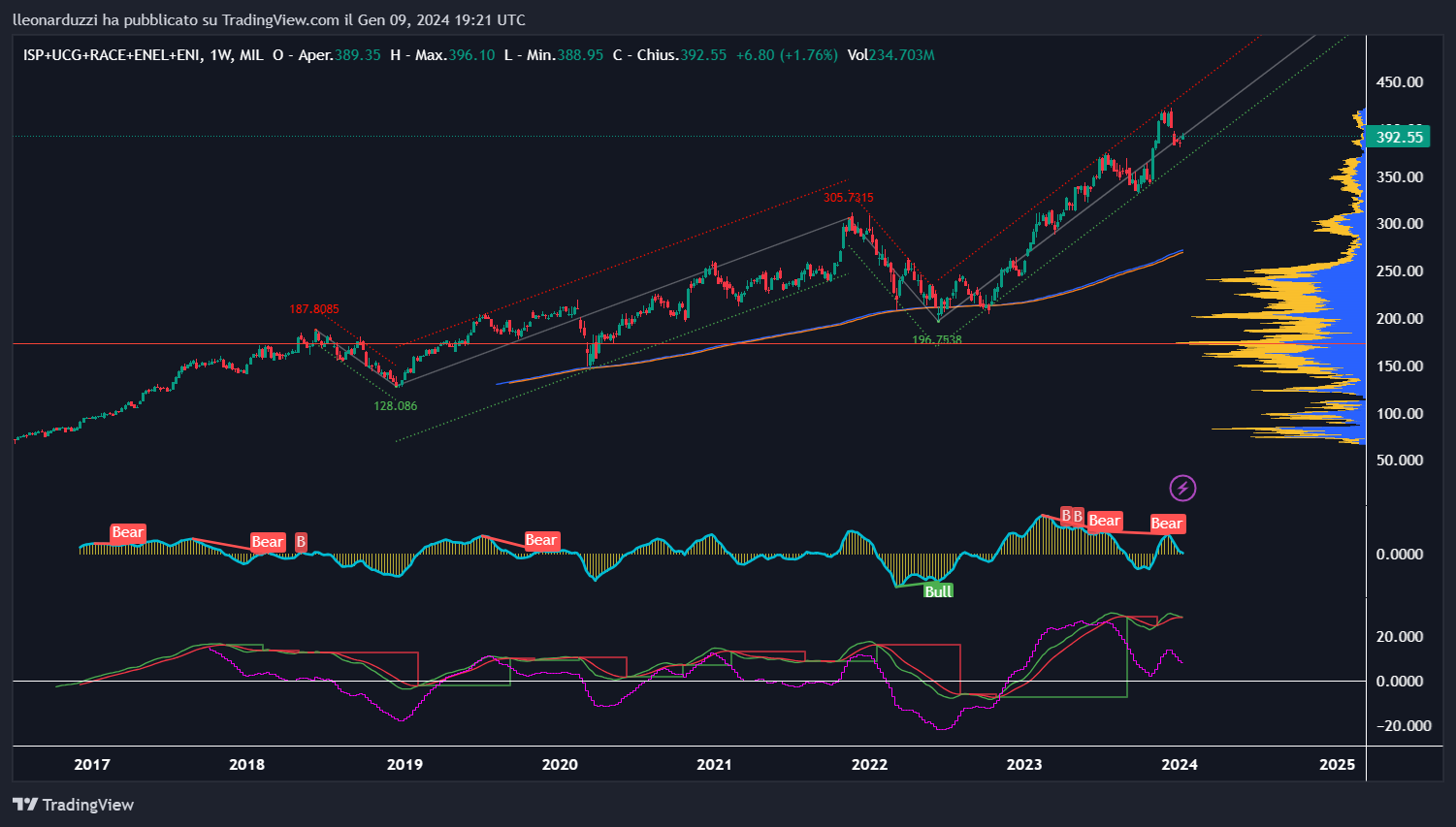Click the low value 388.95

coord(580,55)
